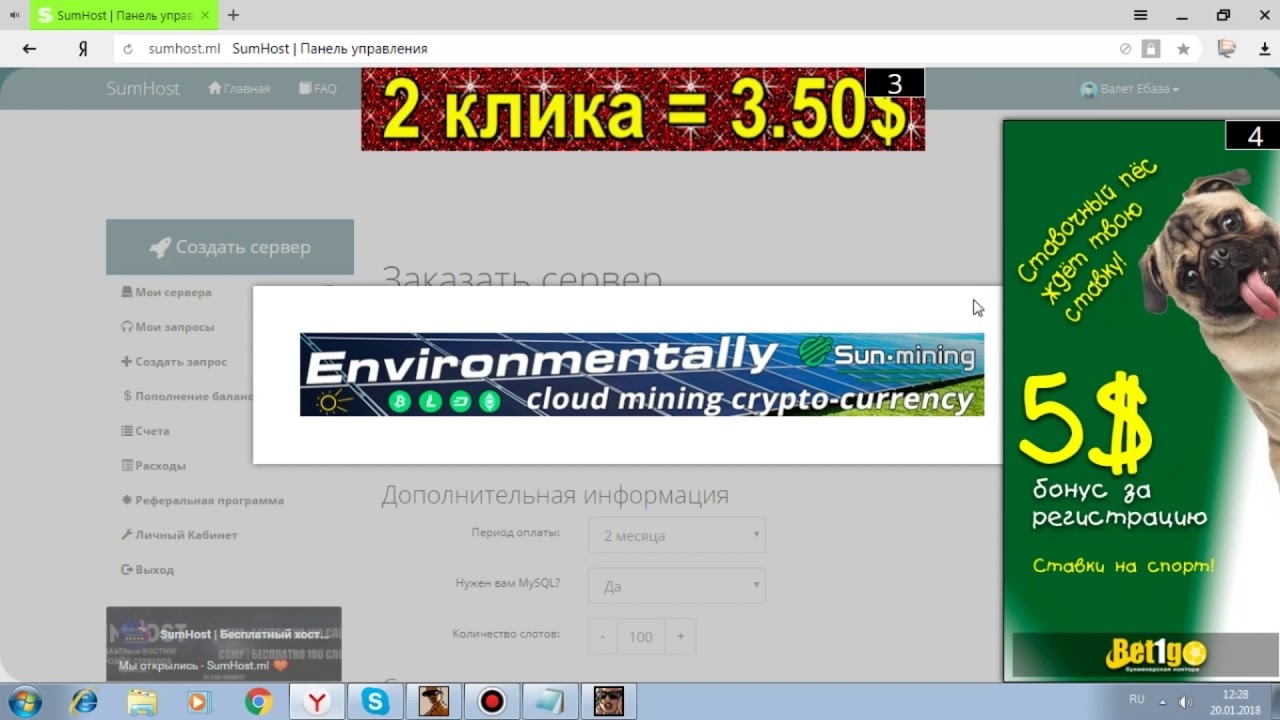Go back with the browser back arrow

(29, 49)
